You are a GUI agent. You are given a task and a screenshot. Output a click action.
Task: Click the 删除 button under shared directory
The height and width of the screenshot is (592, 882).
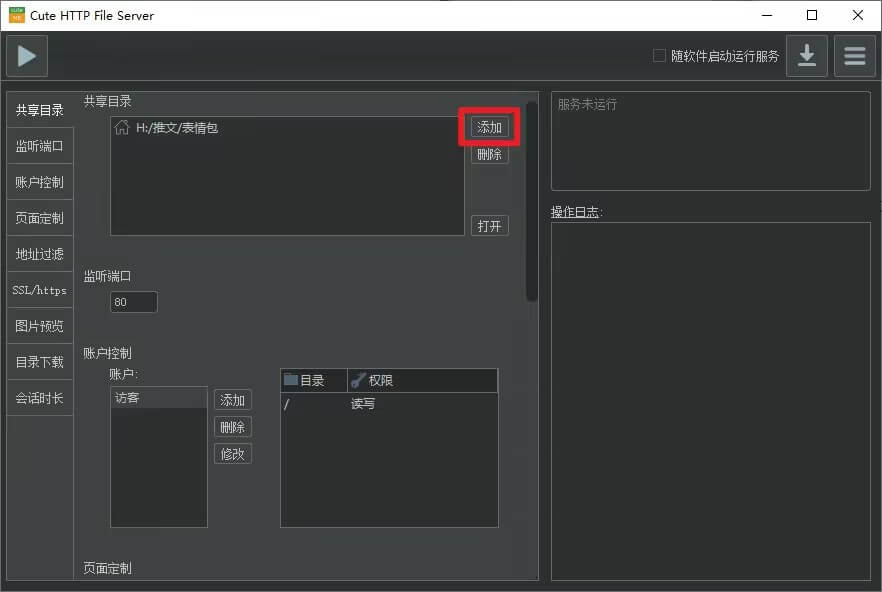point(489,154)
